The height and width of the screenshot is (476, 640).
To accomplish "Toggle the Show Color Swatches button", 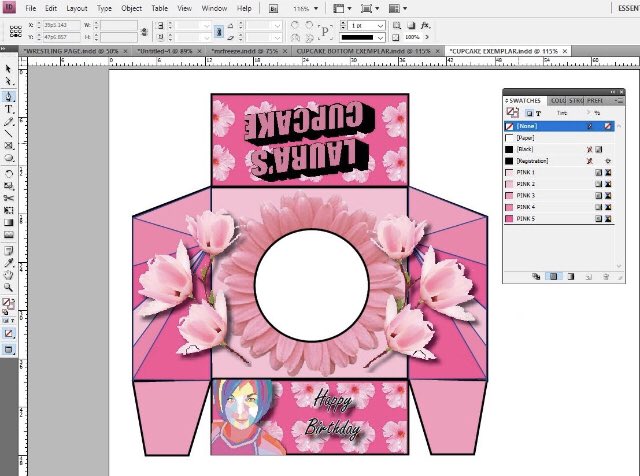I will pyautogui.click(x=553, y=277).
